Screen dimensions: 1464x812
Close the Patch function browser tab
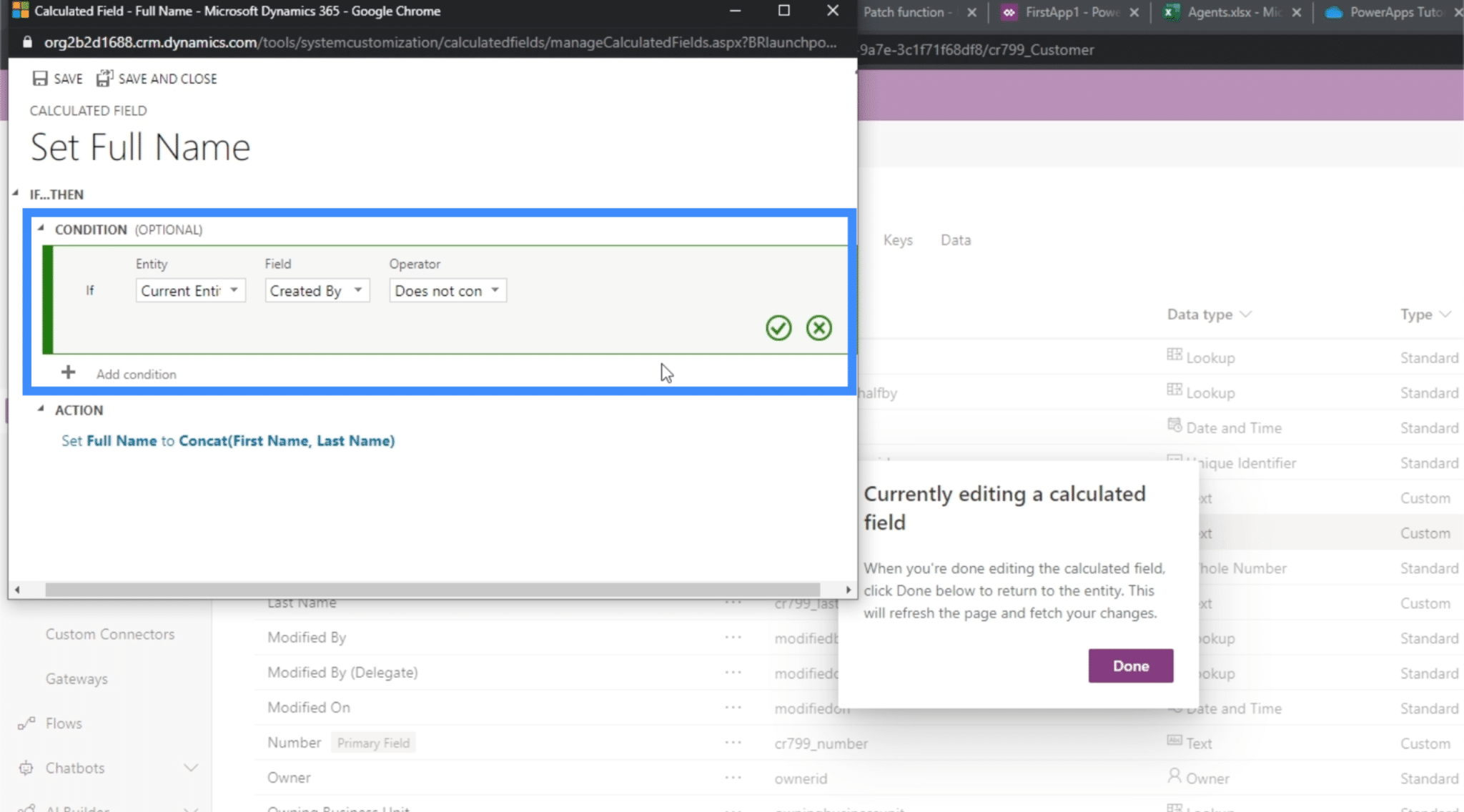[971, 12]
